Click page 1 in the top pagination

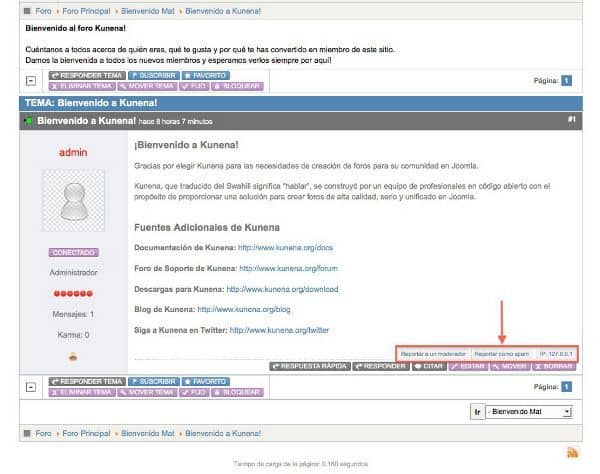pos(566,81)
